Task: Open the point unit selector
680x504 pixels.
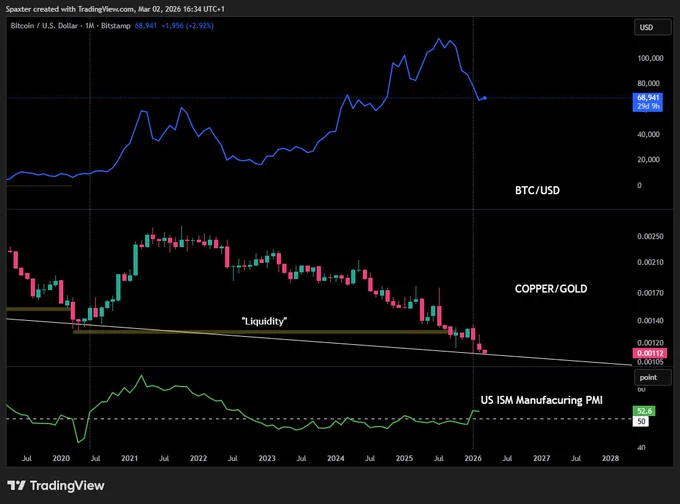Action: pos(652,377)
